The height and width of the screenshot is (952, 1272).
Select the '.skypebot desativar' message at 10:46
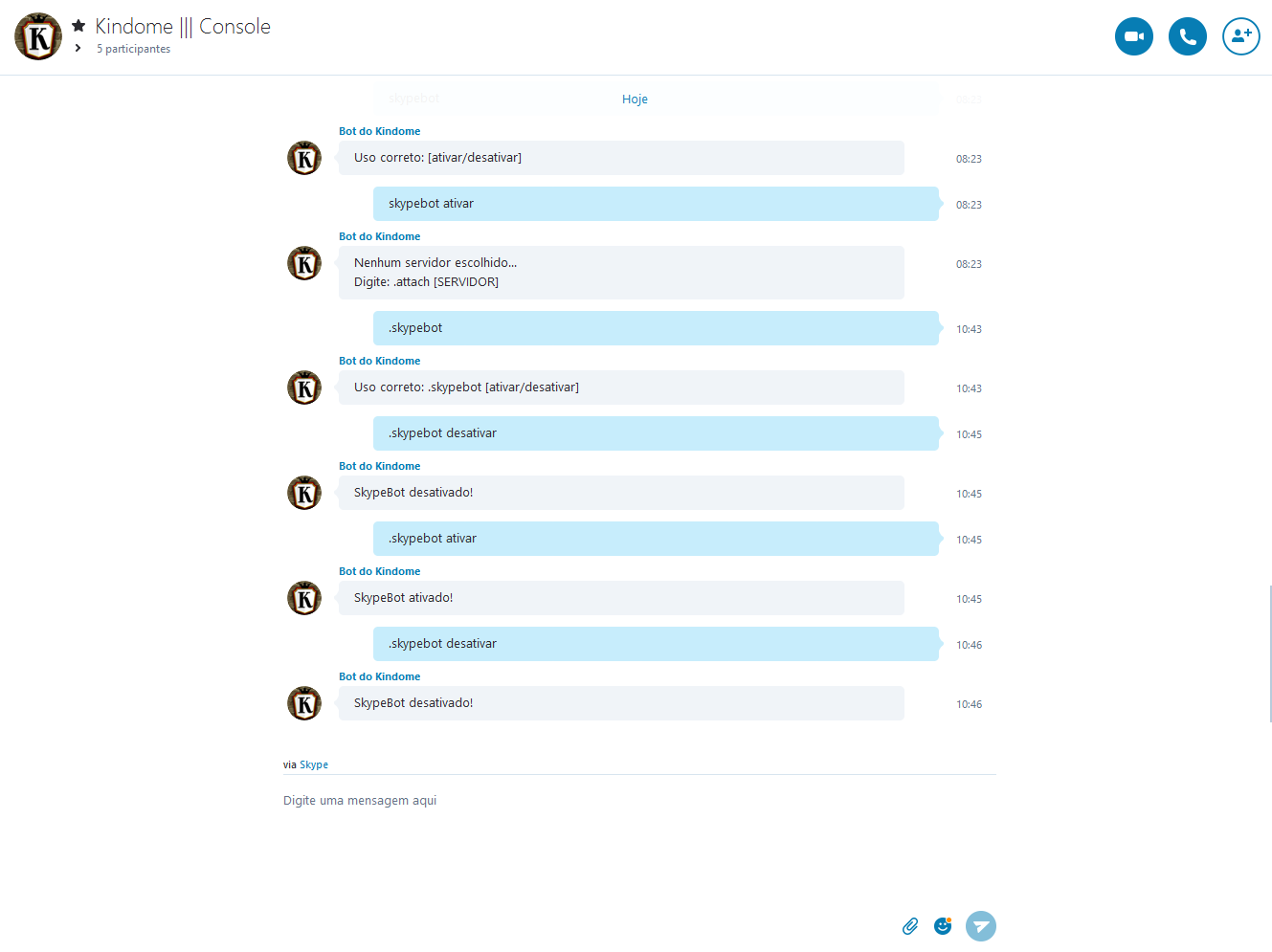tap(656, 644)
